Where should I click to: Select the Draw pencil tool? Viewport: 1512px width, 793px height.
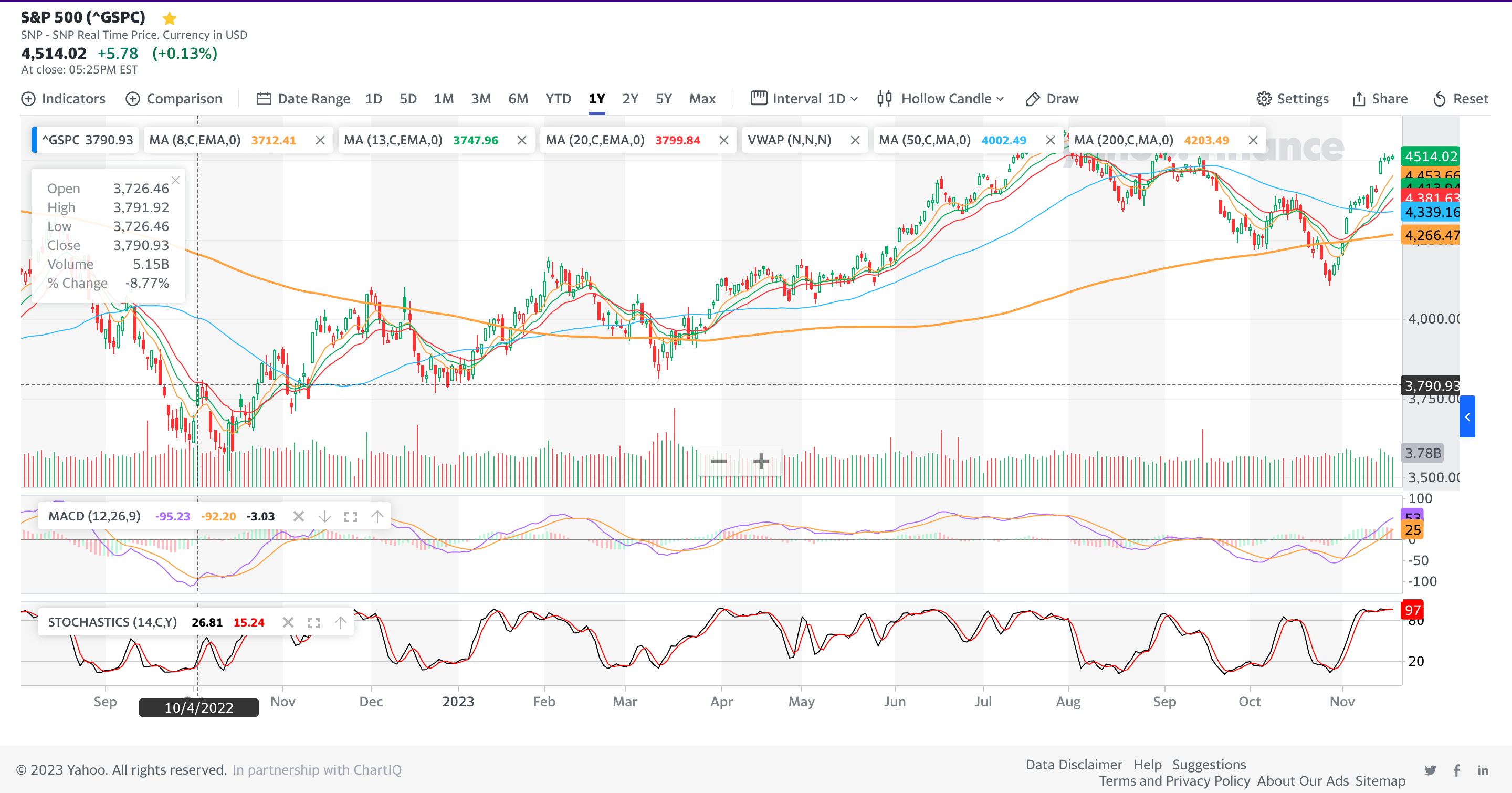pos(1033,99)
